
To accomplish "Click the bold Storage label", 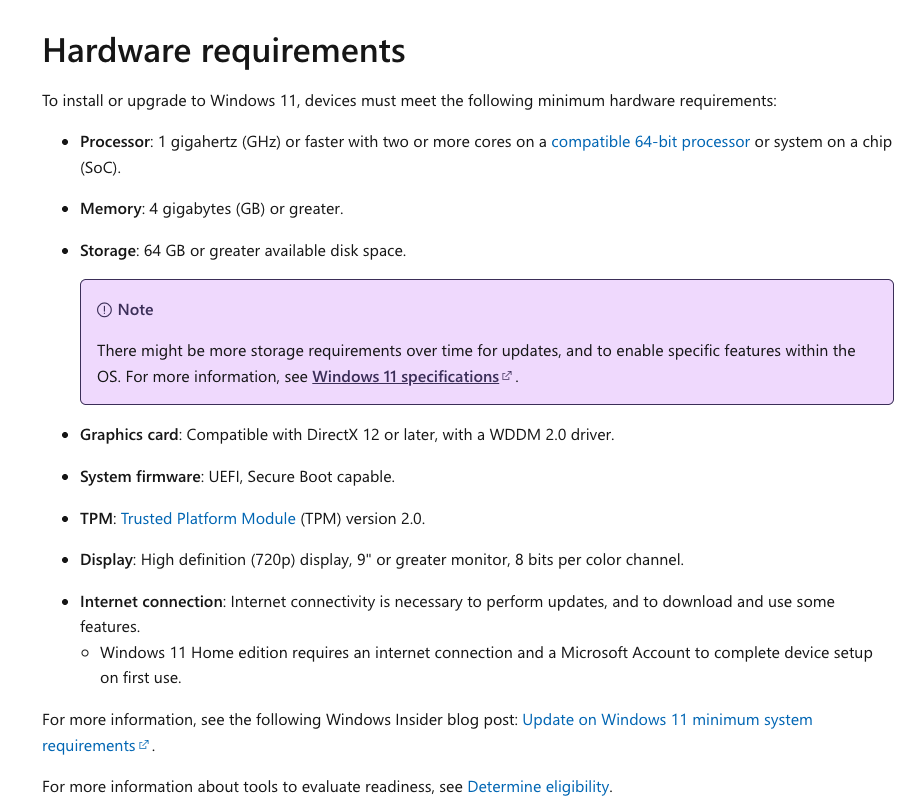I will click(108, 251).
